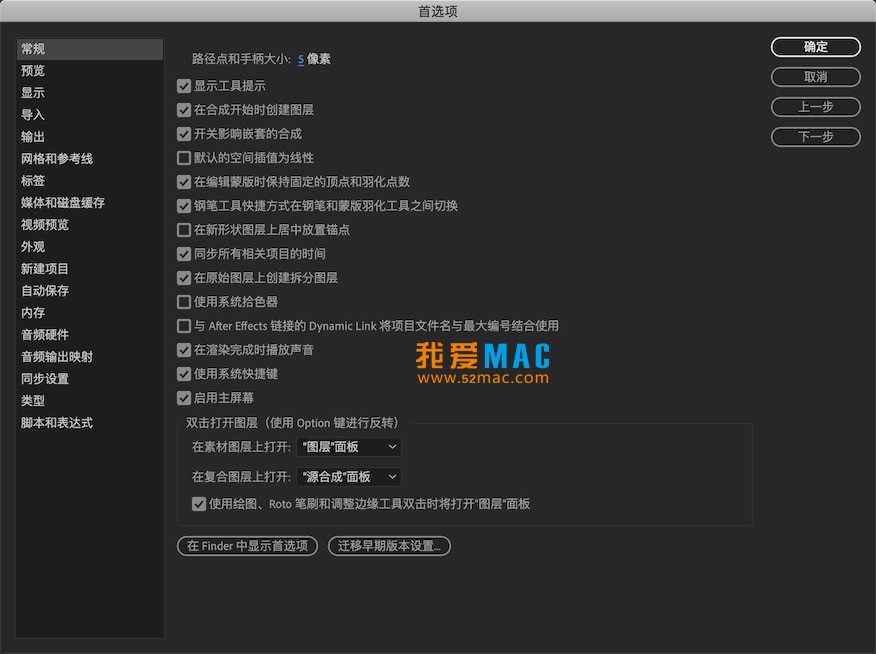Select 媒体和磁盘缓存 in the sidebar
The width and height of the screenshot is (876, 654).
point(62,203)
